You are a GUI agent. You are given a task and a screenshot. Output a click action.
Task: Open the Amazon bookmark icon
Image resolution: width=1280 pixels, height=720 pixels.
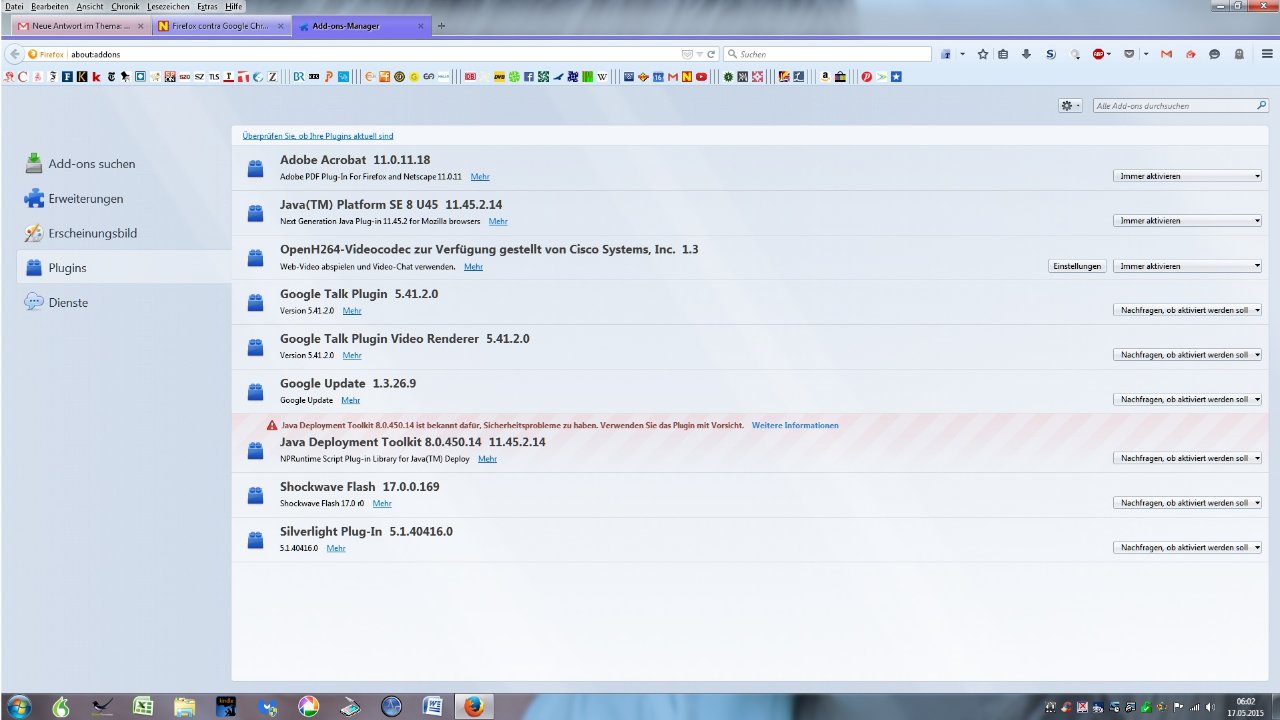click(825, 76)
